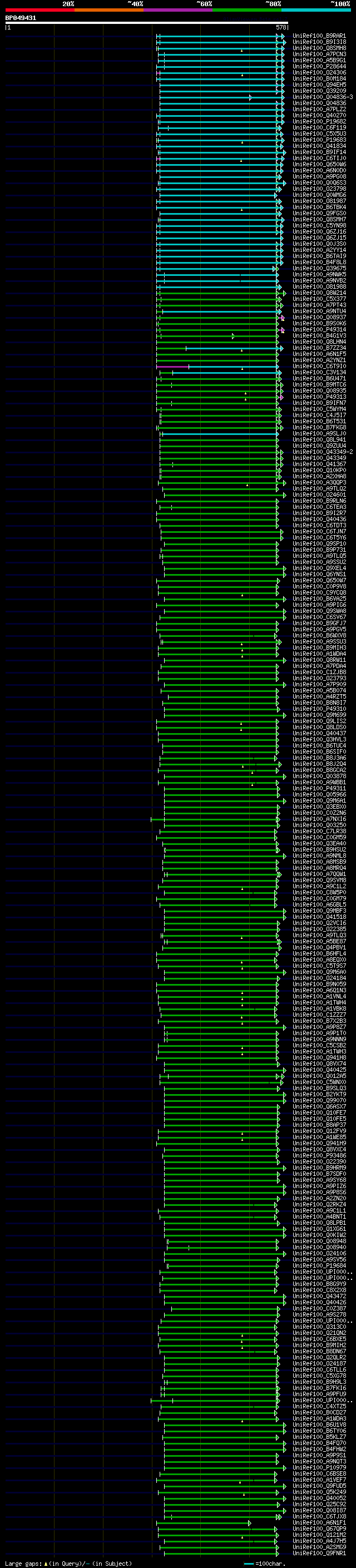This screenshot has width=356, height=1568.
Task: Open hit UniRef100_C5YN98
Action: click(319, 226)
